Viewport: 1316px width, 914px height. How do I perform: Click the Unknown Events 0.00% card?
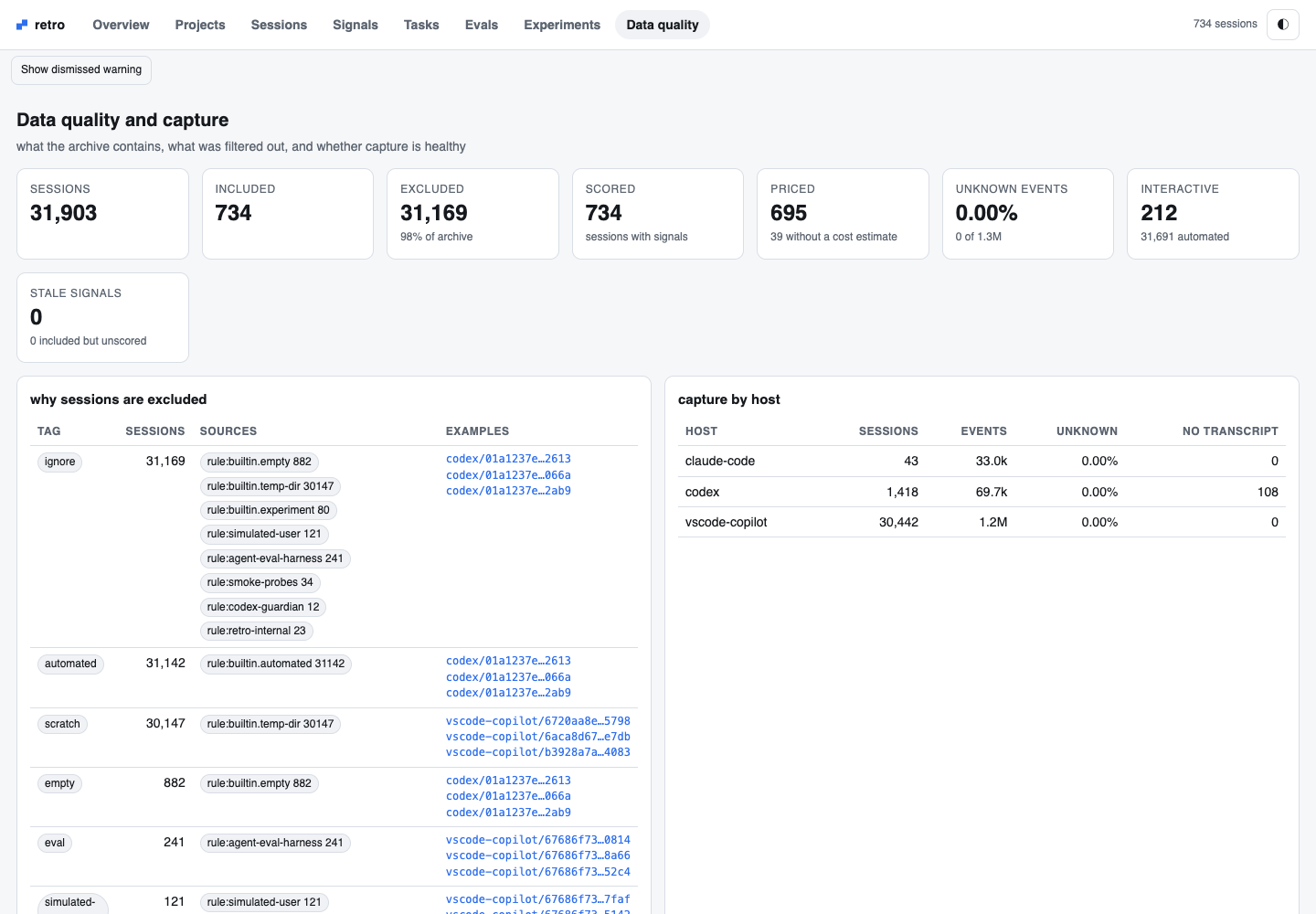[x=1027, y=214]
